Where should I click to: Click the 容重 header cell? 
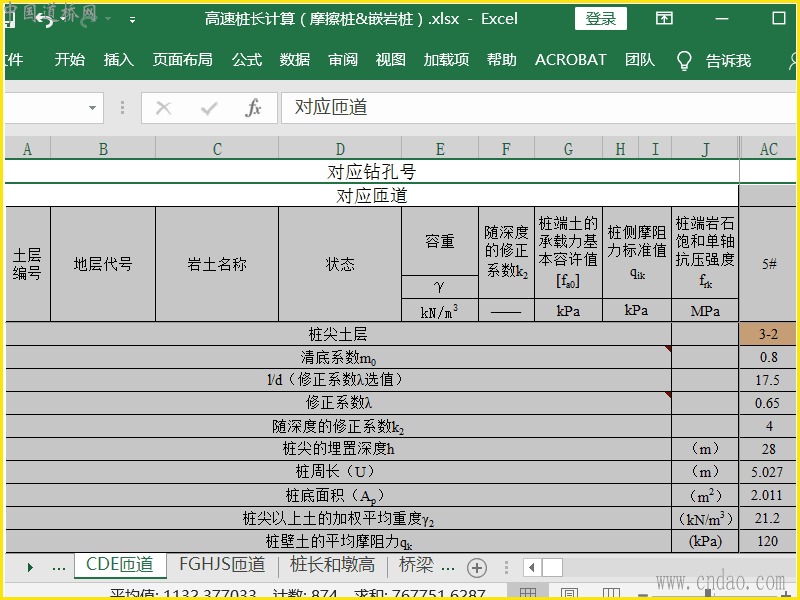coord(440,241)
